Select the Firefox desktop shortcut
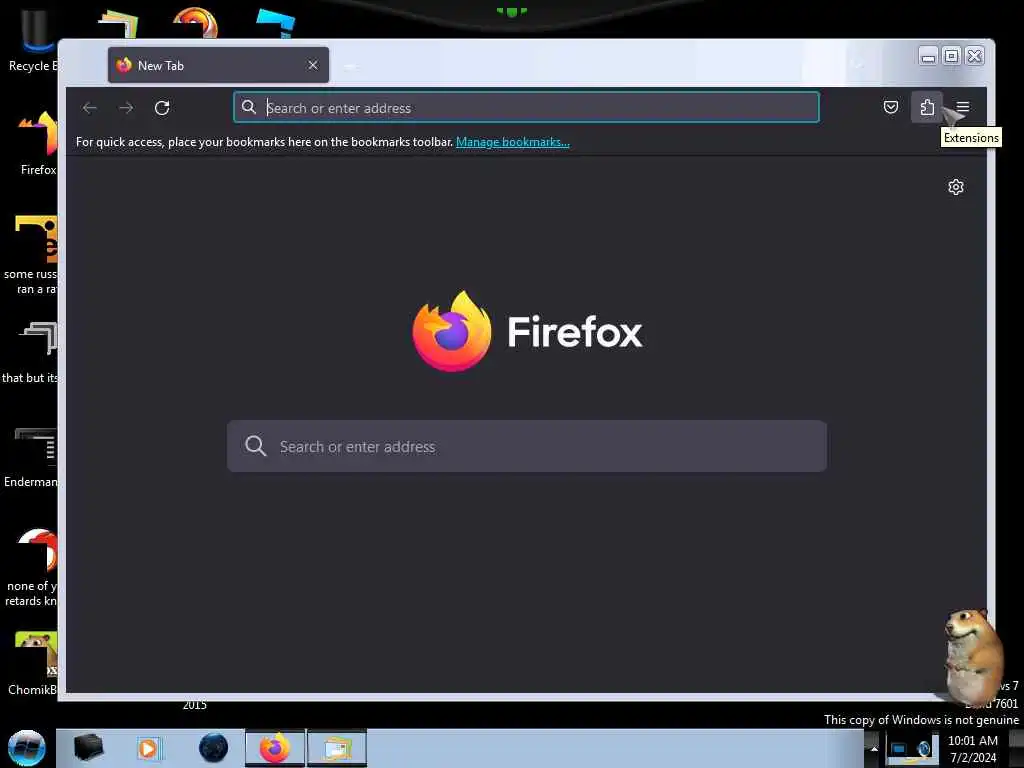Viewport: 1024px width, 768px height. [36, 144]
